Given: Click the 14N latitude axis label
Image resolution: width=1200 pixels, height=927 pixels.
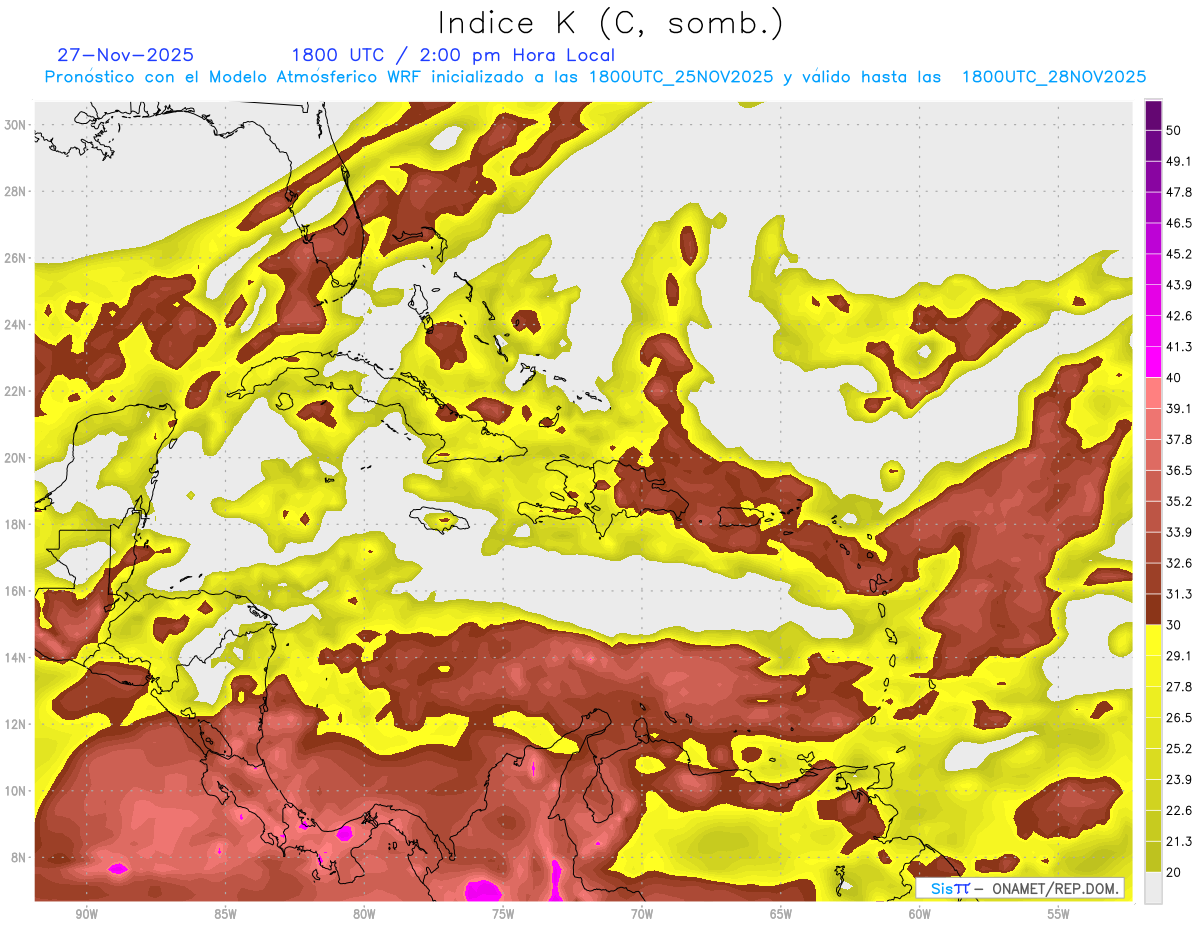Looking at the screenshot, I should pos(15,657).
